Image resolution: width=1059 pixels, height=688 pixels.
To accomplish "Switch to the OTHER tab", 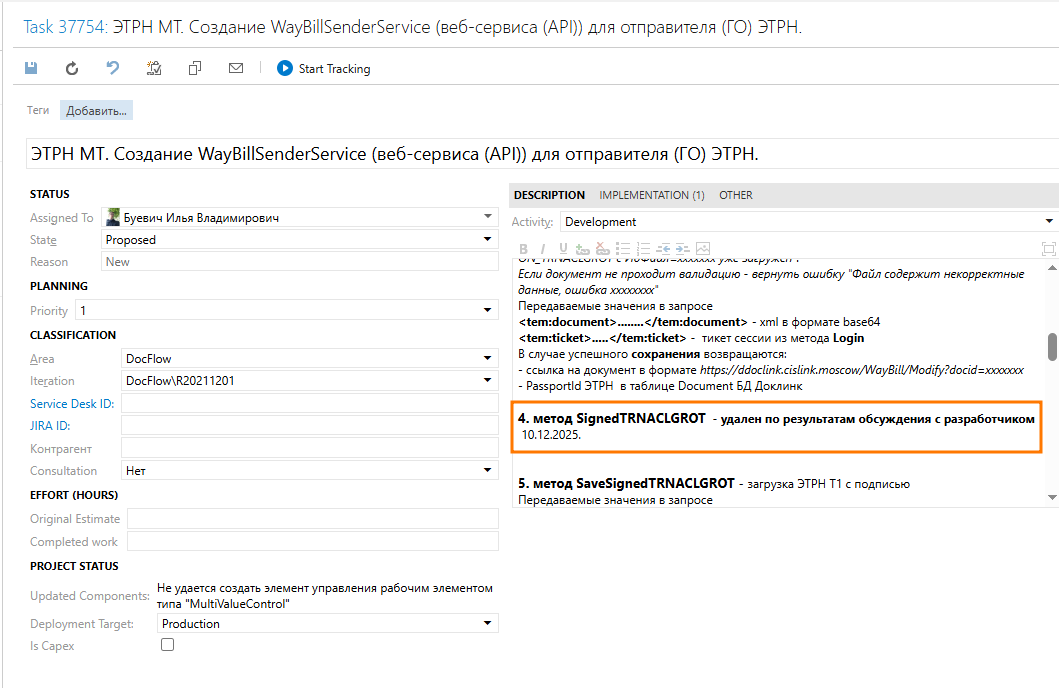I will pos(735,195).
